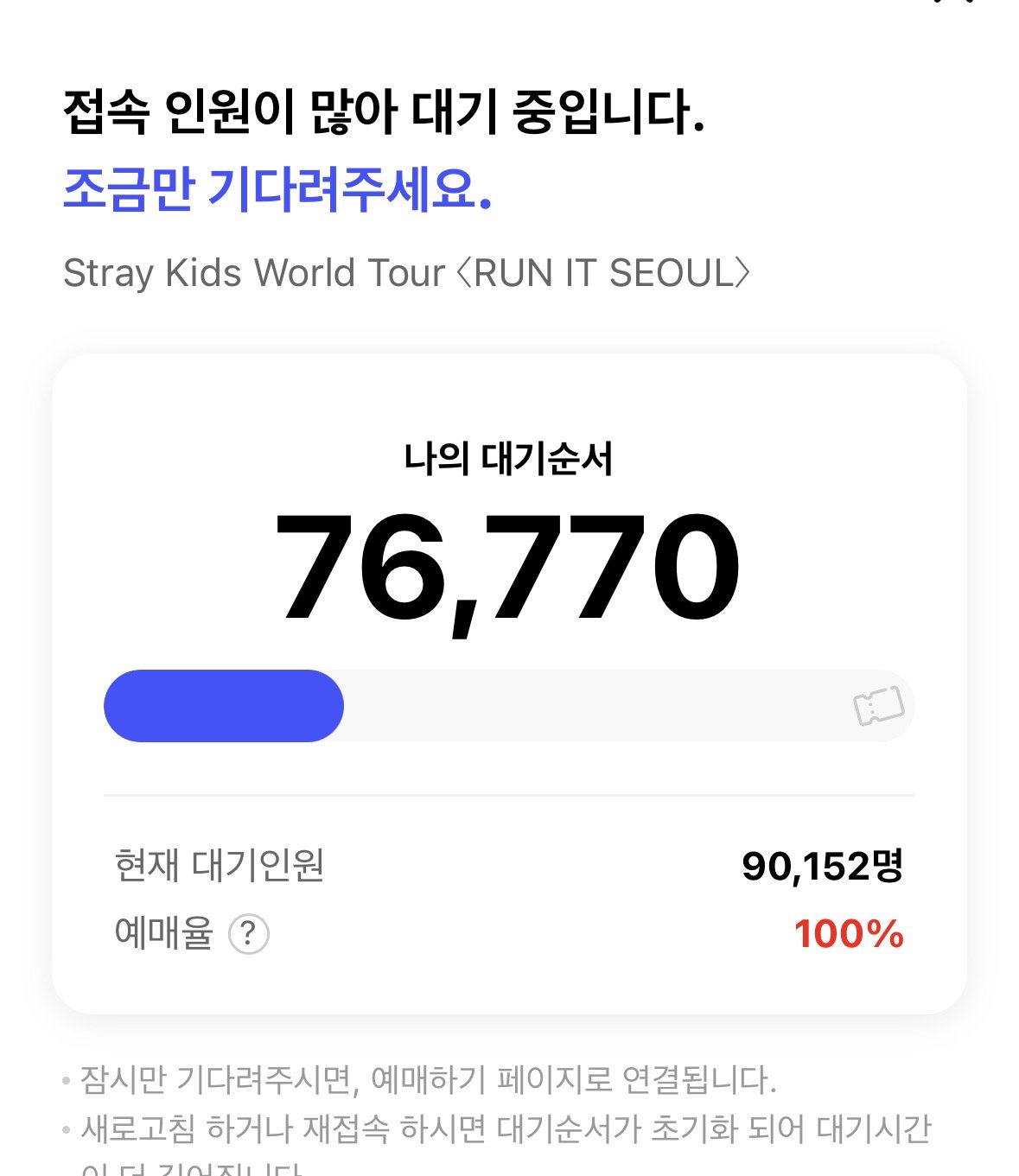1019x1176 pixels.
Task: Select the Stray Kids World Tour event title
Action: [x=407, y=273]
